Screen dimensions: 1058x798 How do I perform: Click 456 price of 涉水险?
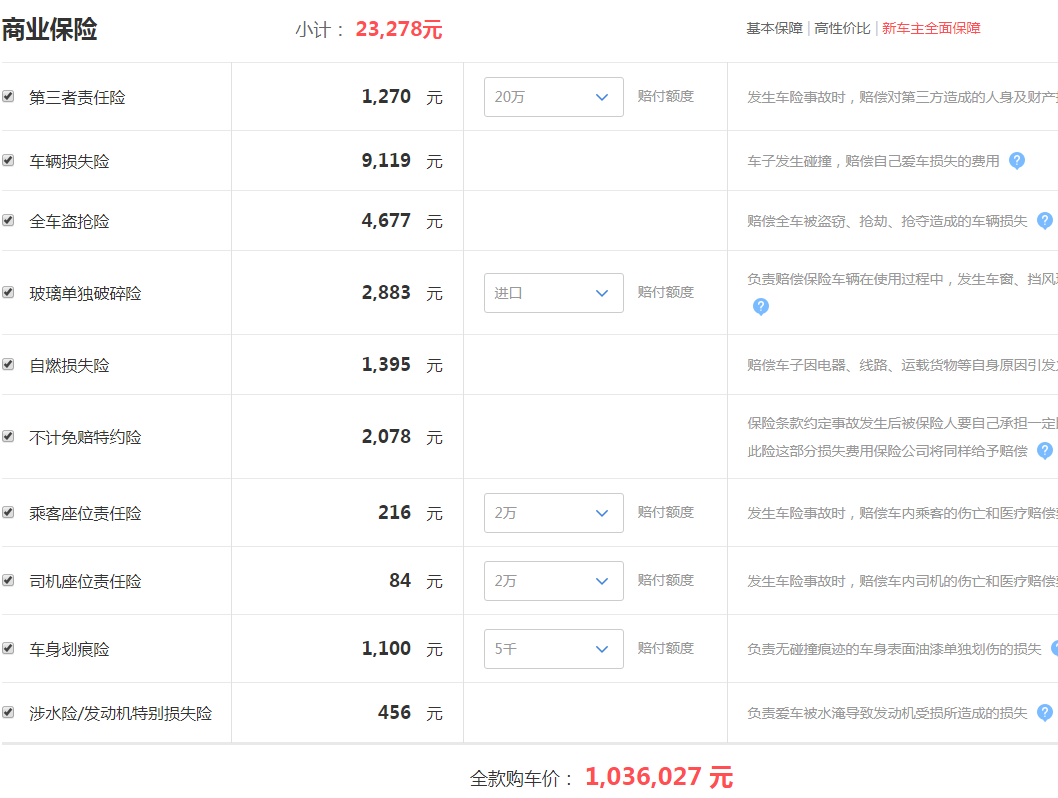[395, 712]
